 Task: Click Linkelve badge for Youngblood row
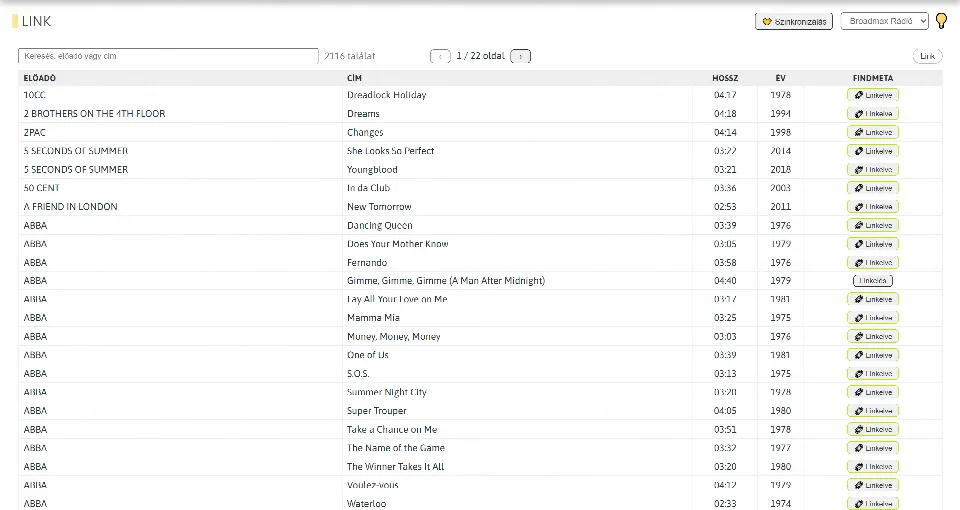(873, 170)
